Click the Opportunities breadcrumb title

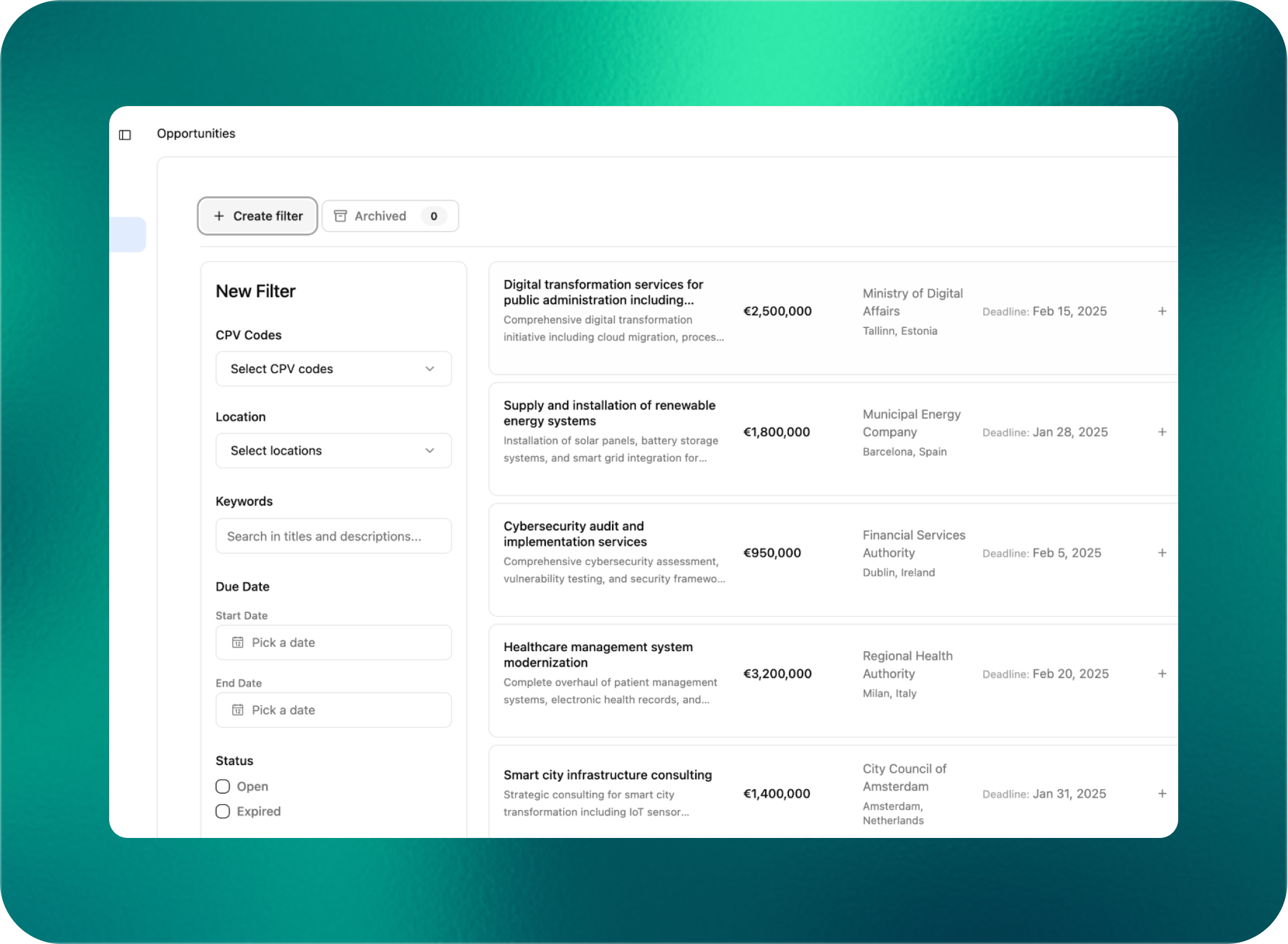196,134
